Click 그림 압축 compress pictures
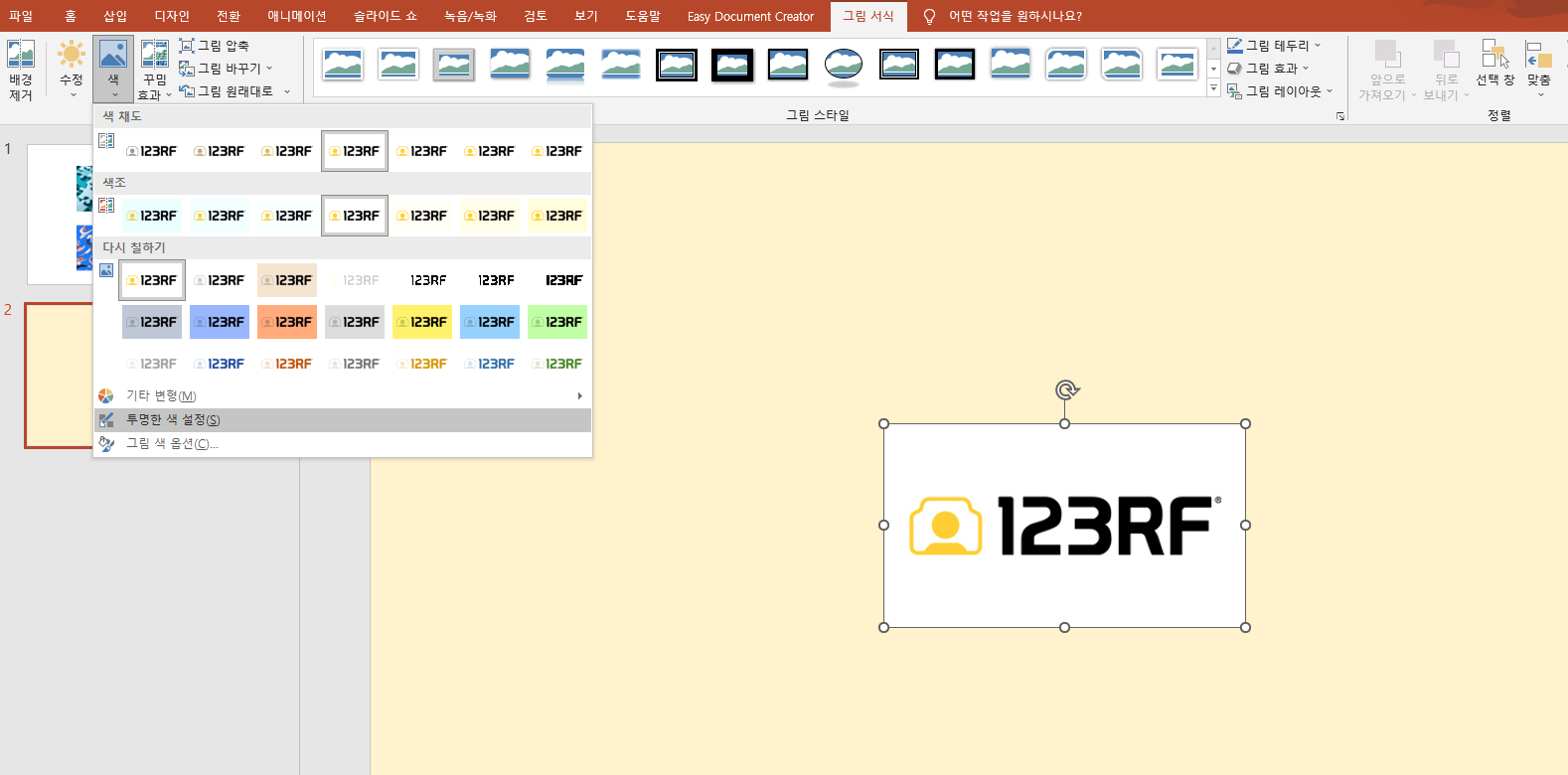 [x=214, y=46]
